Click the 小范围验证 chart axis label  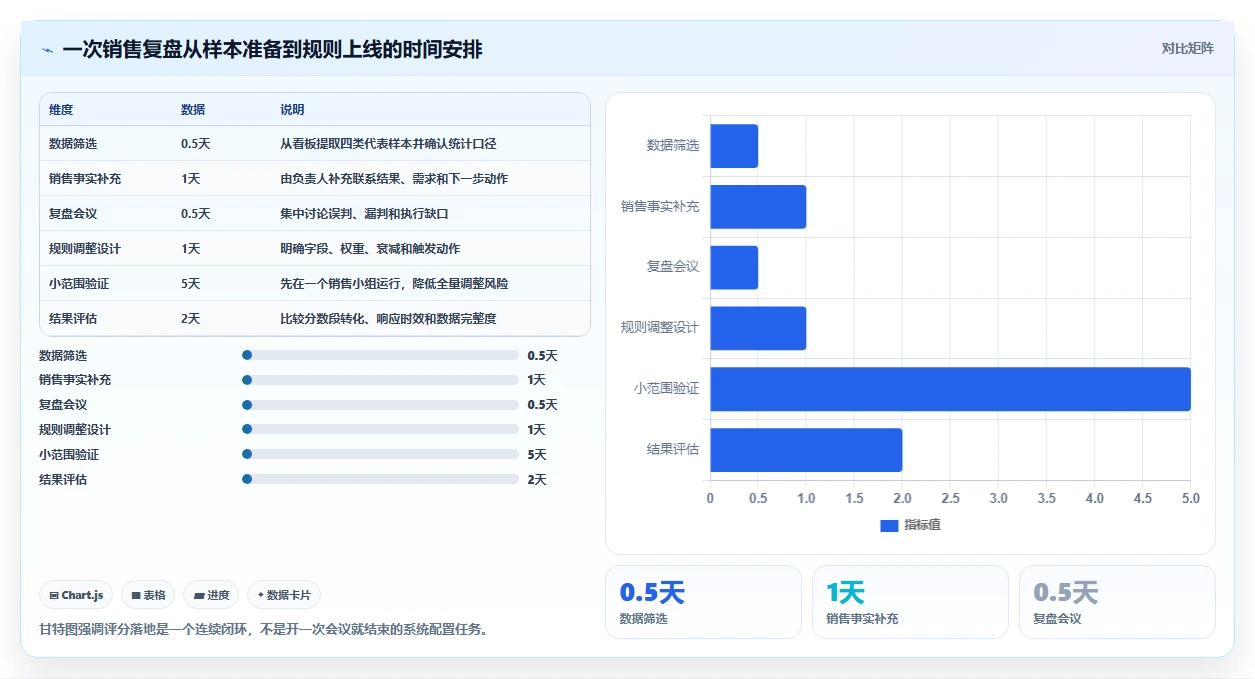(x=666, y=389)
